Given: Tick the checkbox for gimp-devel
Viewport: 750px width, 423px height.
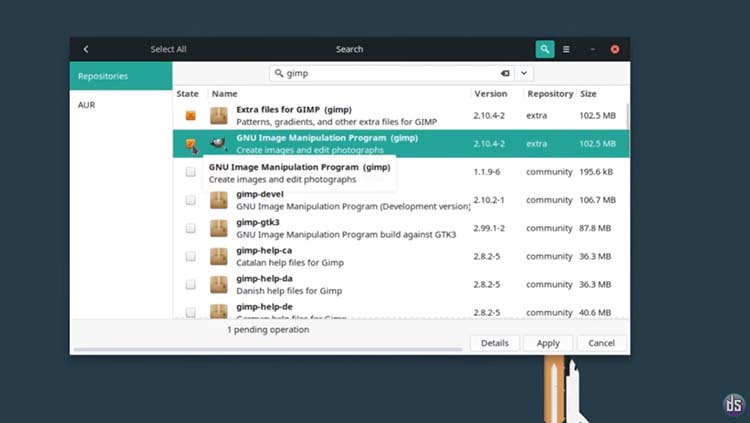Looking at the screenshot, I should (190, 200).
